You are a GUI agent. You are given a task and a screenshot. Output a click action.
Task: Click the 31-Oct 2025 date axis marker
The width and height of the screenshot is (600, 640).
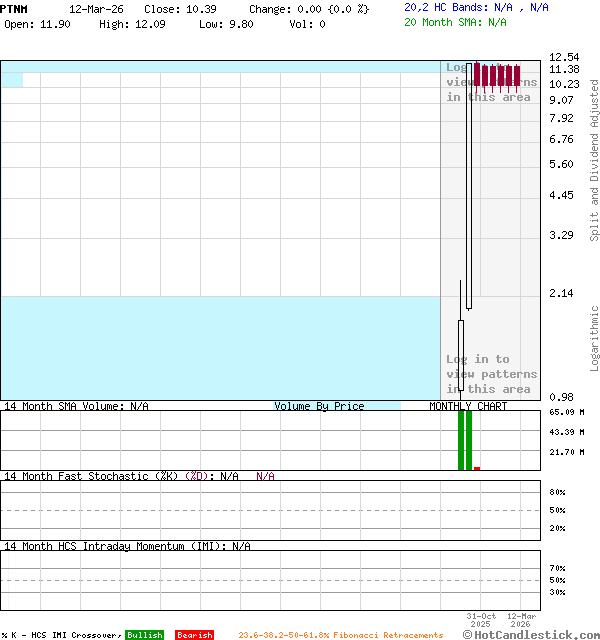481,620
